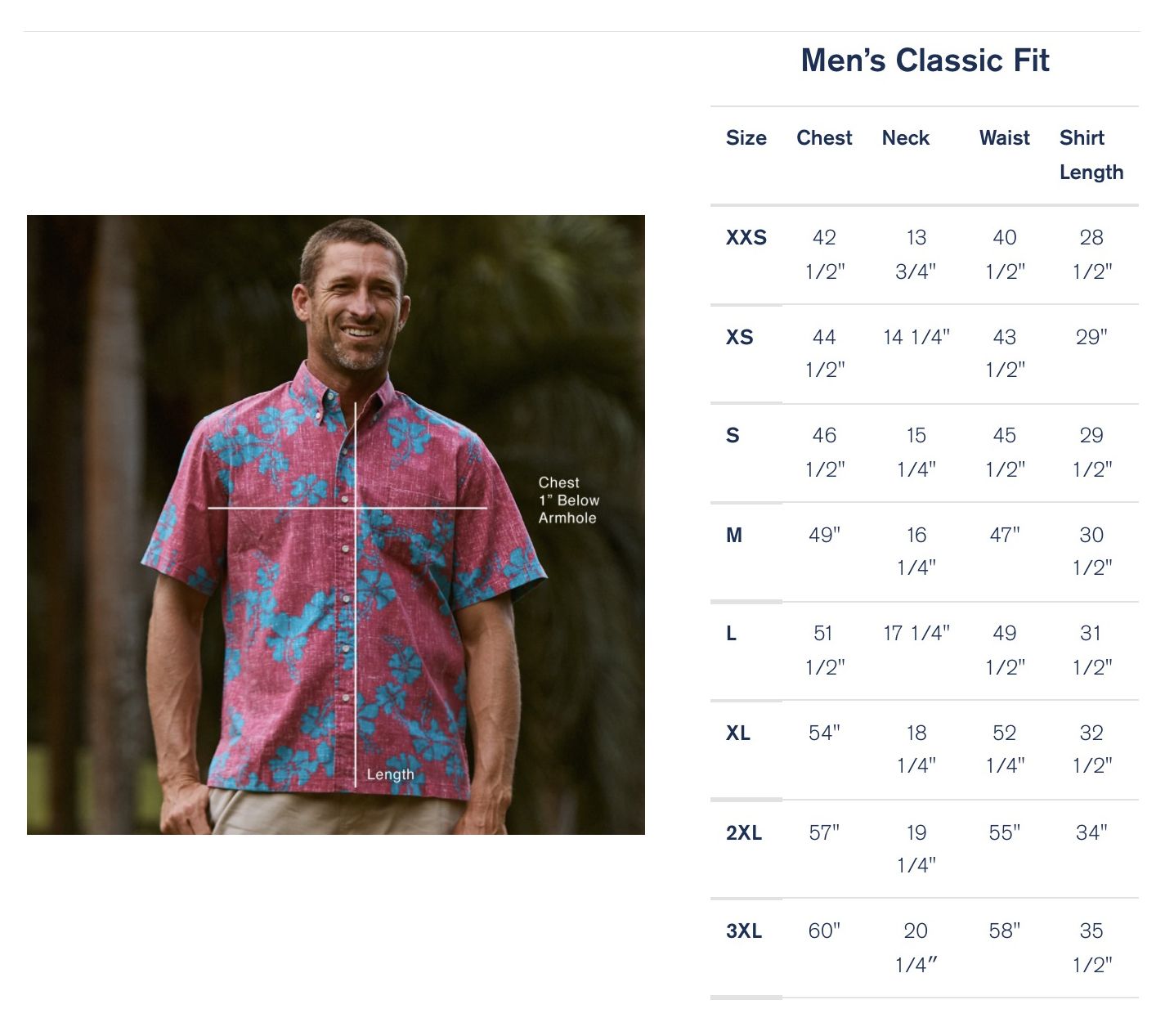Click the Size column header

pyautogui.click(x=746, y=138)
